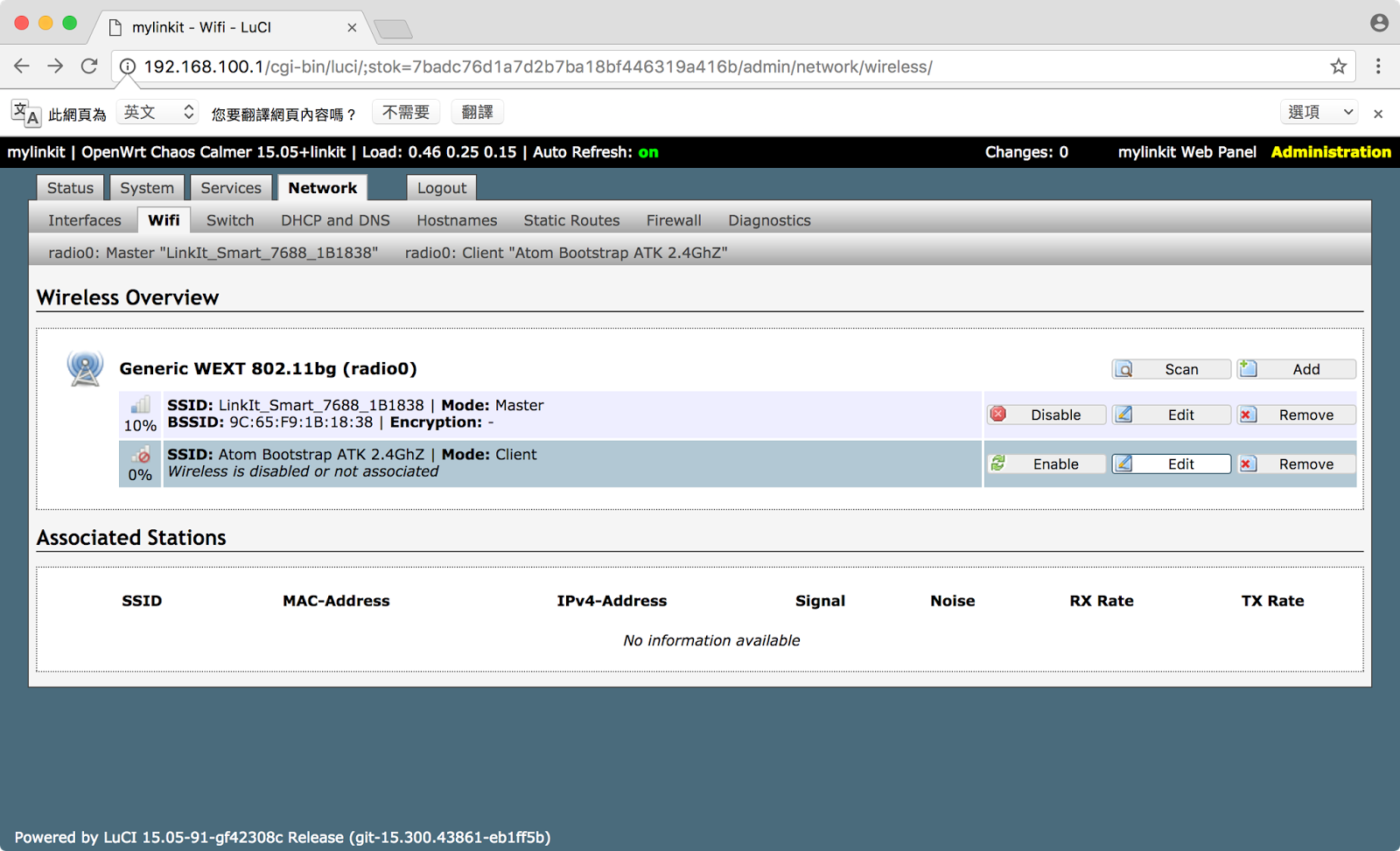Click the red Disable icon for LinkIt_Smart_7688_1B1838
1400x851 pixels.
[x=997, y=414]
